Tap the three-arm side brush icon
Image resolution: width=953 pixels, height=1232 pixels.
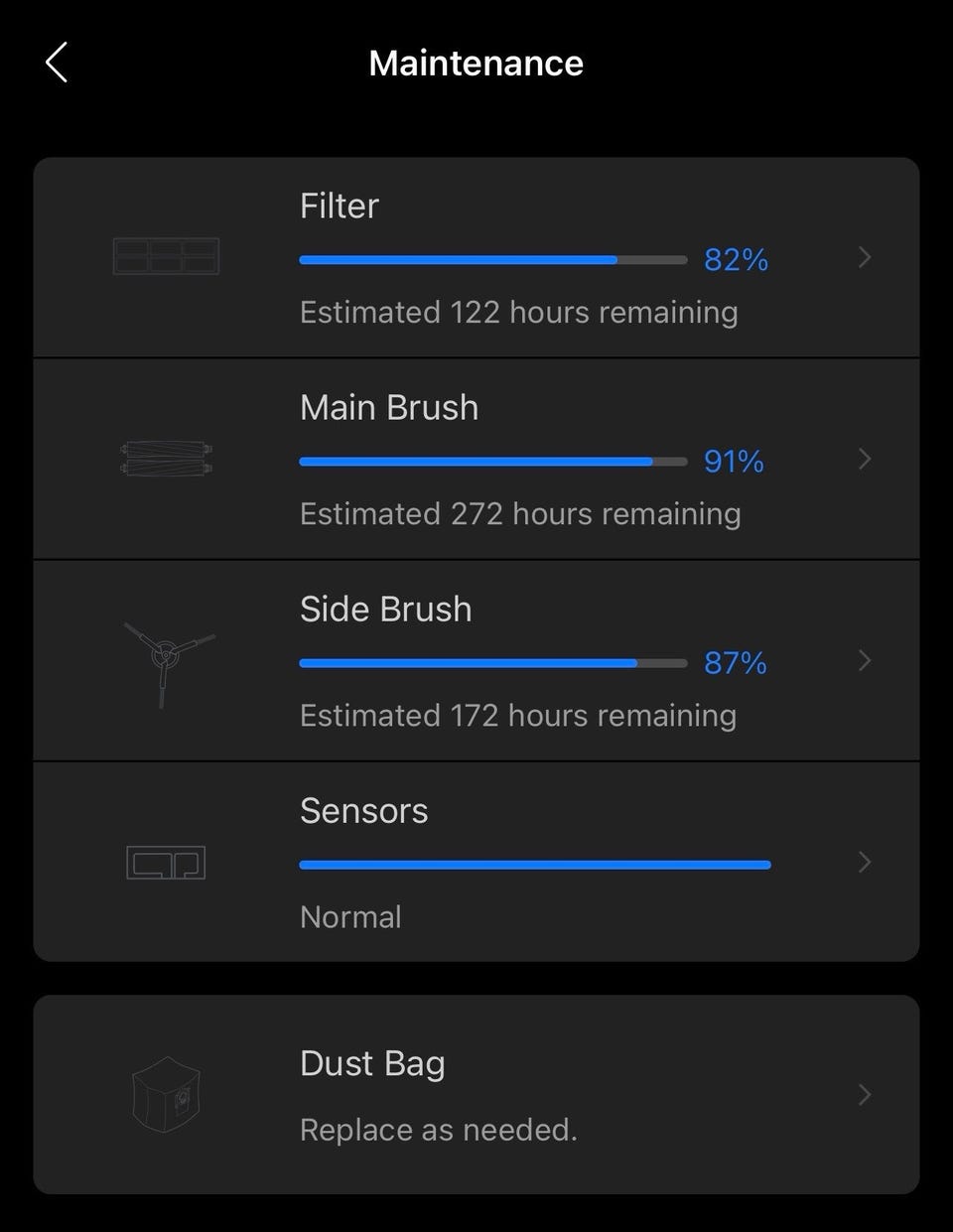tap(166, 655)
